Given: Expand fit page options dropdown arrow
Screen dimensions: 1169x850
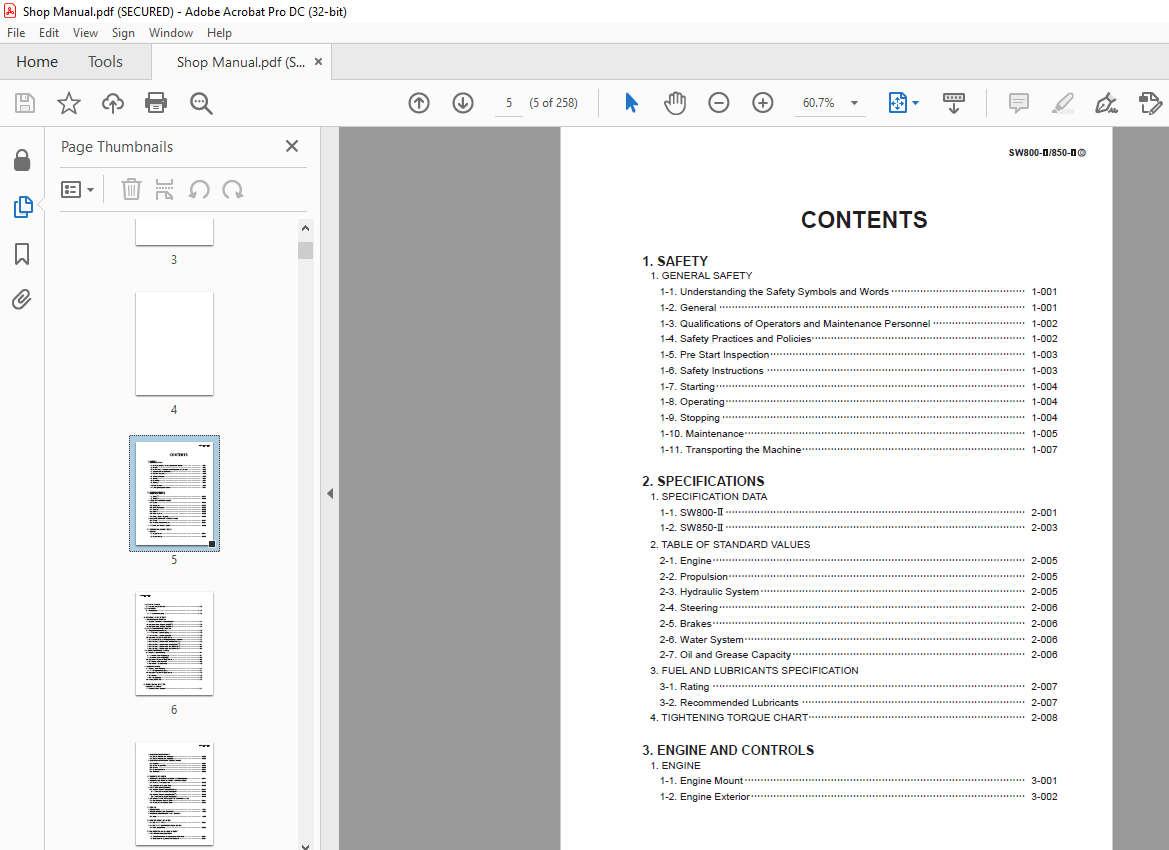Looking at the screenshot, I should [916, 103].
